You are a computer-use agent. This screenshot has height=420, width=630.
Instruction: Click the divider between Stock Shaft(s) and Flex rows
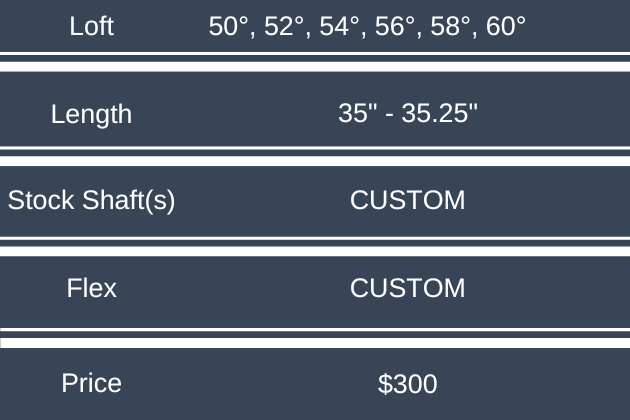pyautogui.click(x=315, y=244)
